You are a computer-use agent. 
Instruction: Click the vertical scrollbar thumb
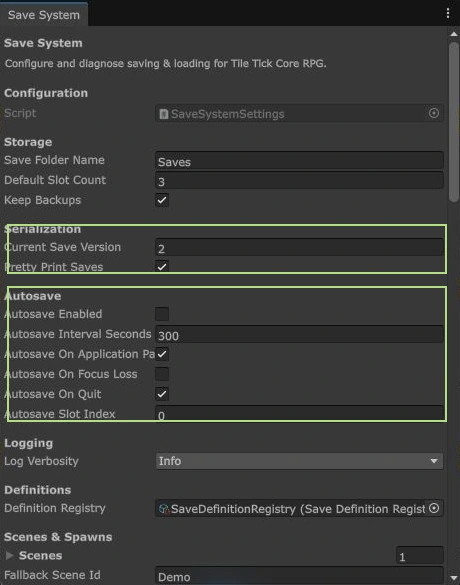pos(454,122)
